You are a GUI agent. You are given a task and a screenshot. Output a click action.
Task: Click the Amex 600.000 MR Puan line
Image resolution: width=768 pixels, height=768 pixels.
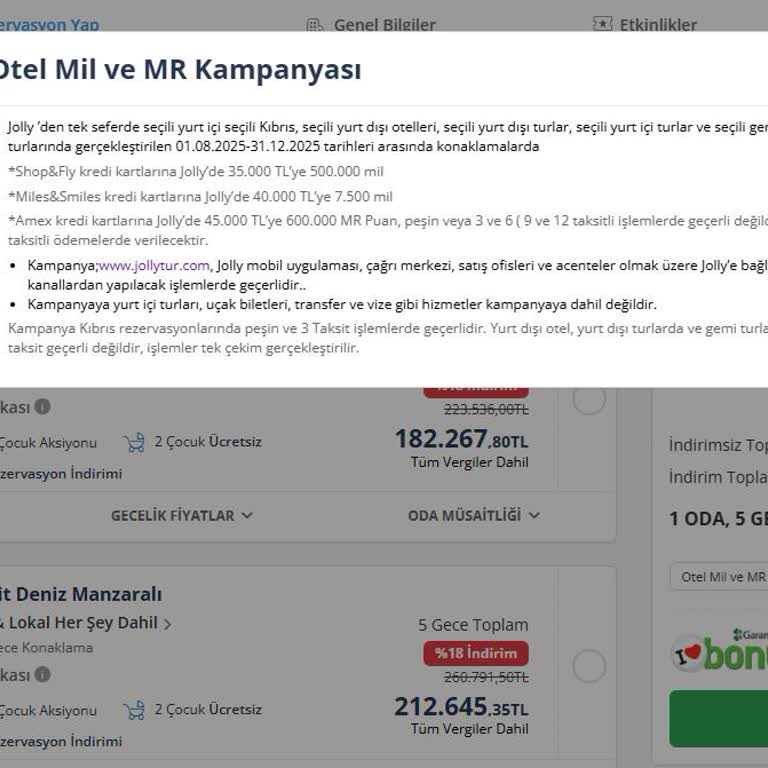(x=388, y=230)
